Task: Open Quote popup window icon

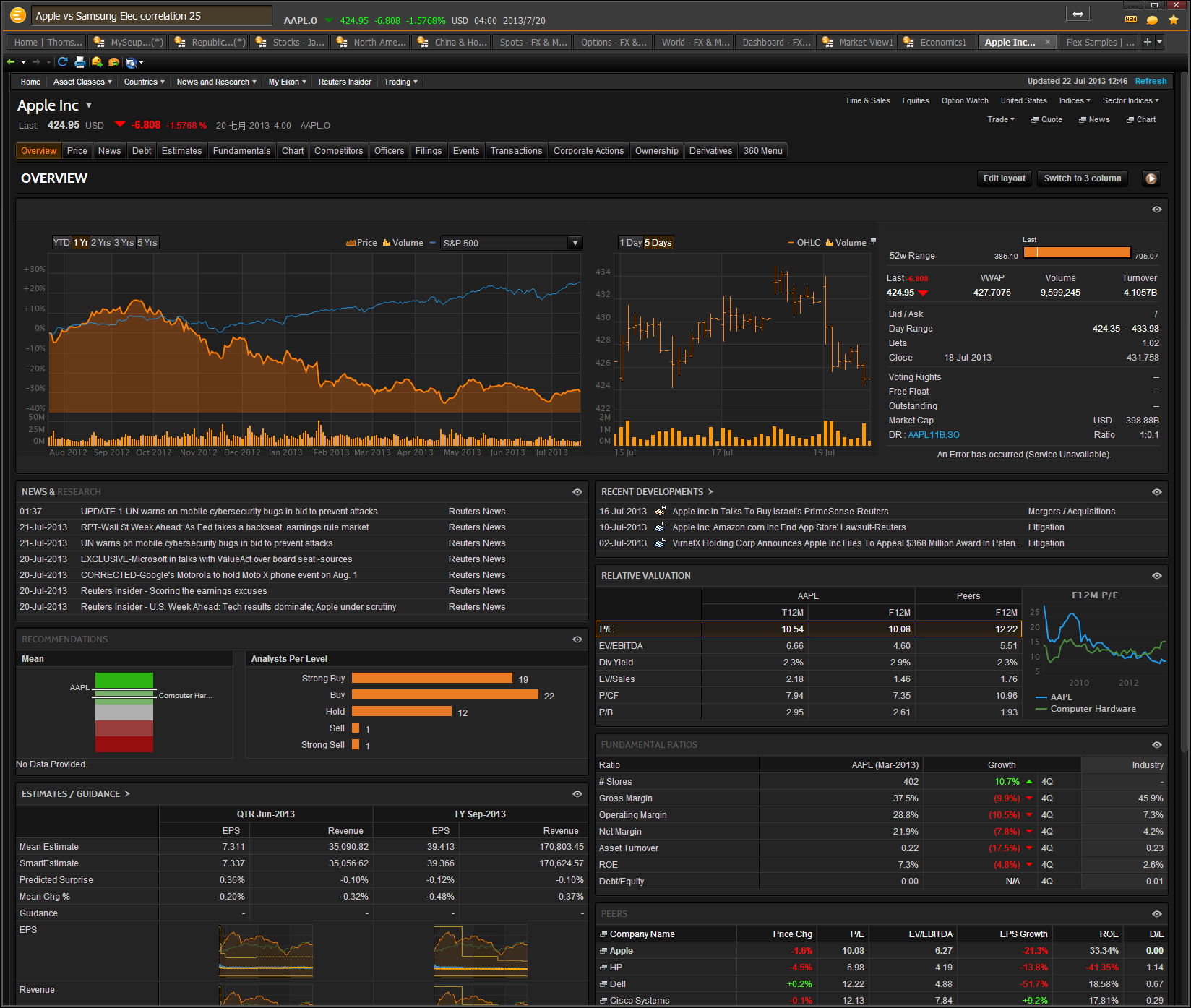Action: click(x=1035, y=120)
